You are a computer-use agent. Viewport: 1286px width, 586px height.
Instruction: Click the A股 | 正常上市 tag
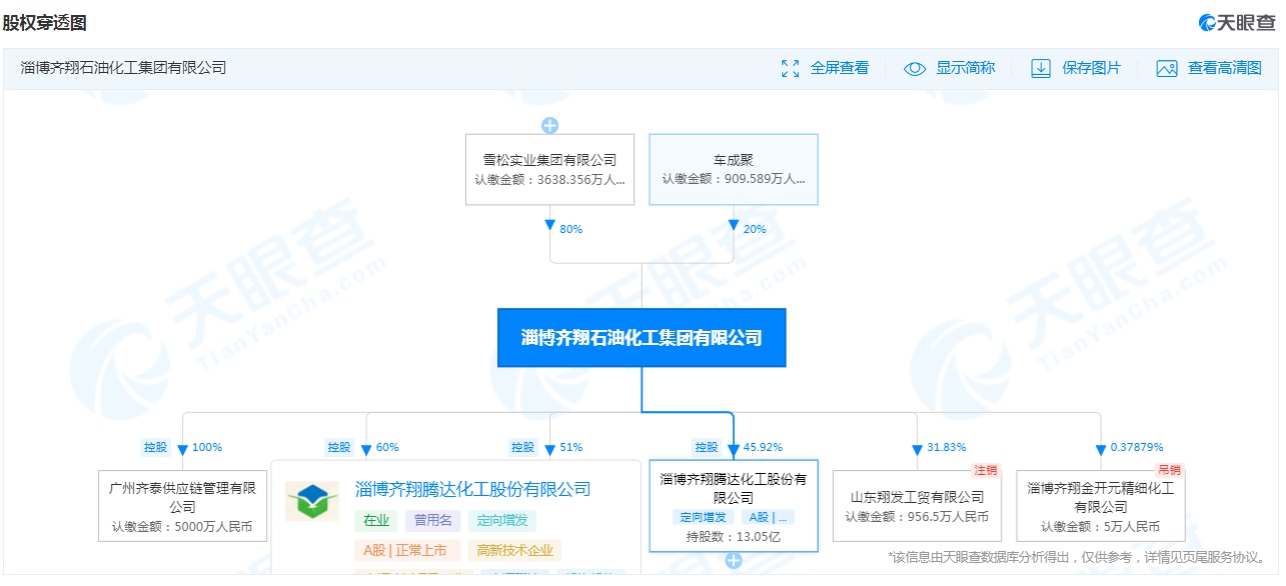[x=408, y=550]
